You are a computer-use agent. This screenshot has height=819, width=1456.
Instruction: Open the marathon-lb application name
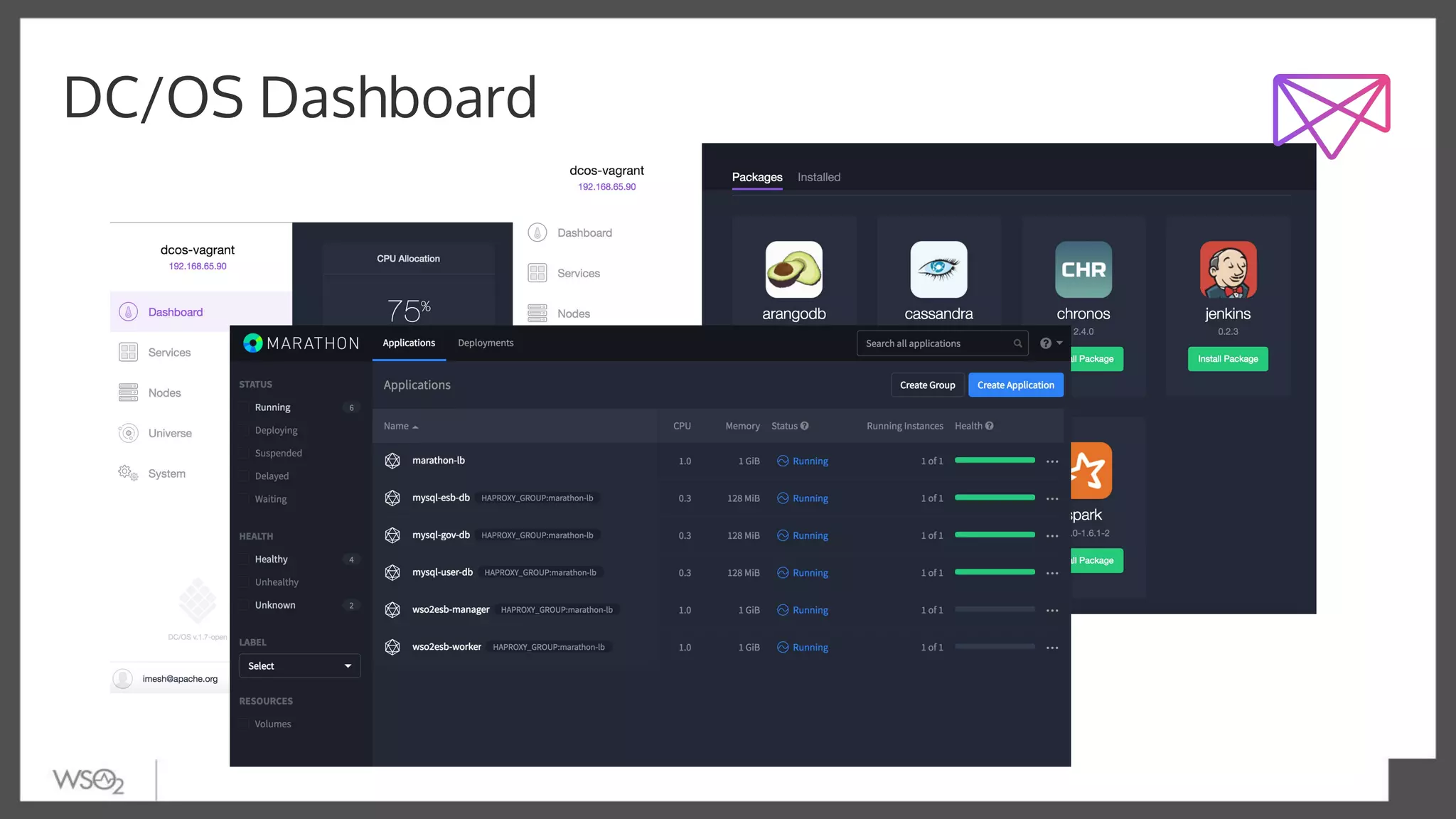[x=439, y=460]
